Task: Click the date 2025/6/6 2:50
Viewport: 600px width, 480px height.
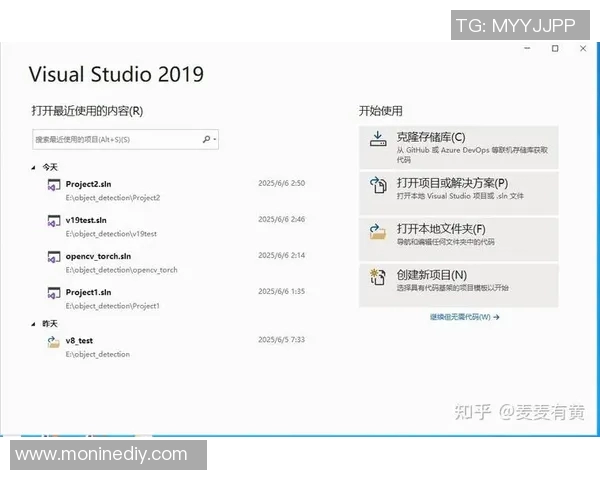Action: 282,183
